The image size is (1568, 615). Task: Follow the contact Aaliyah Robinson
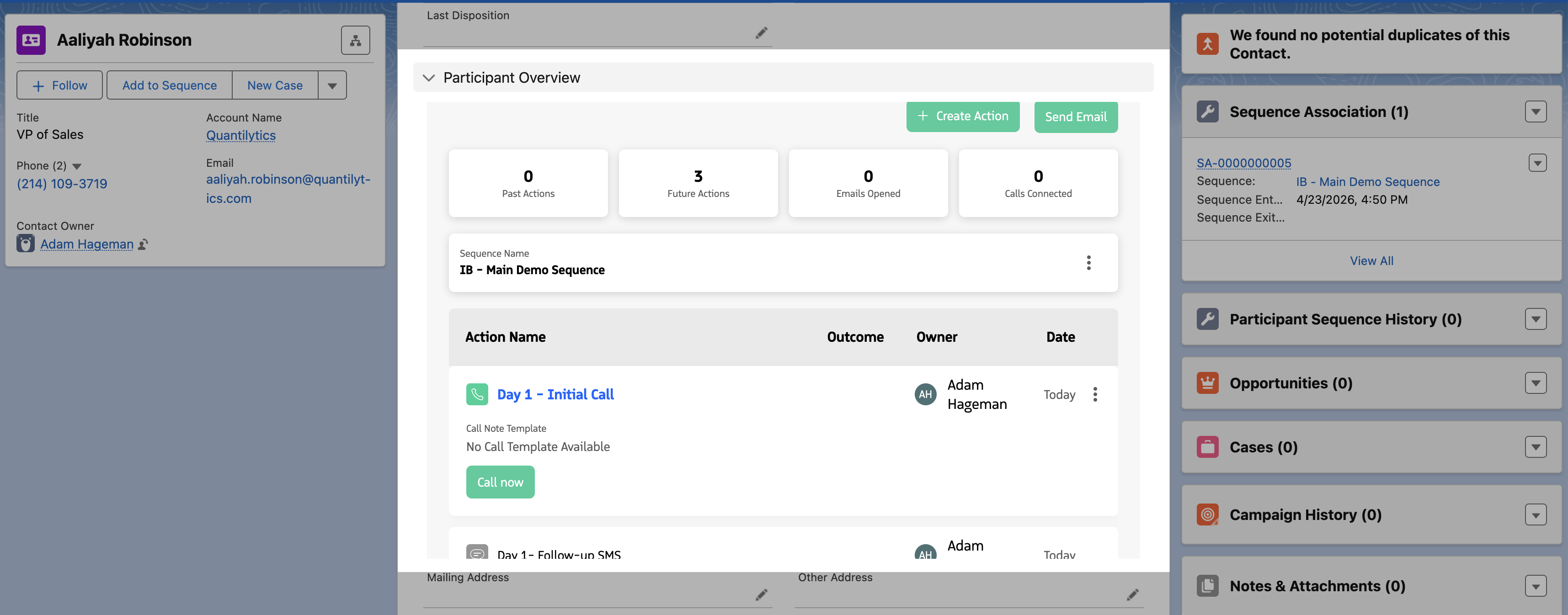pyautogui.click(x=59, y=85)
